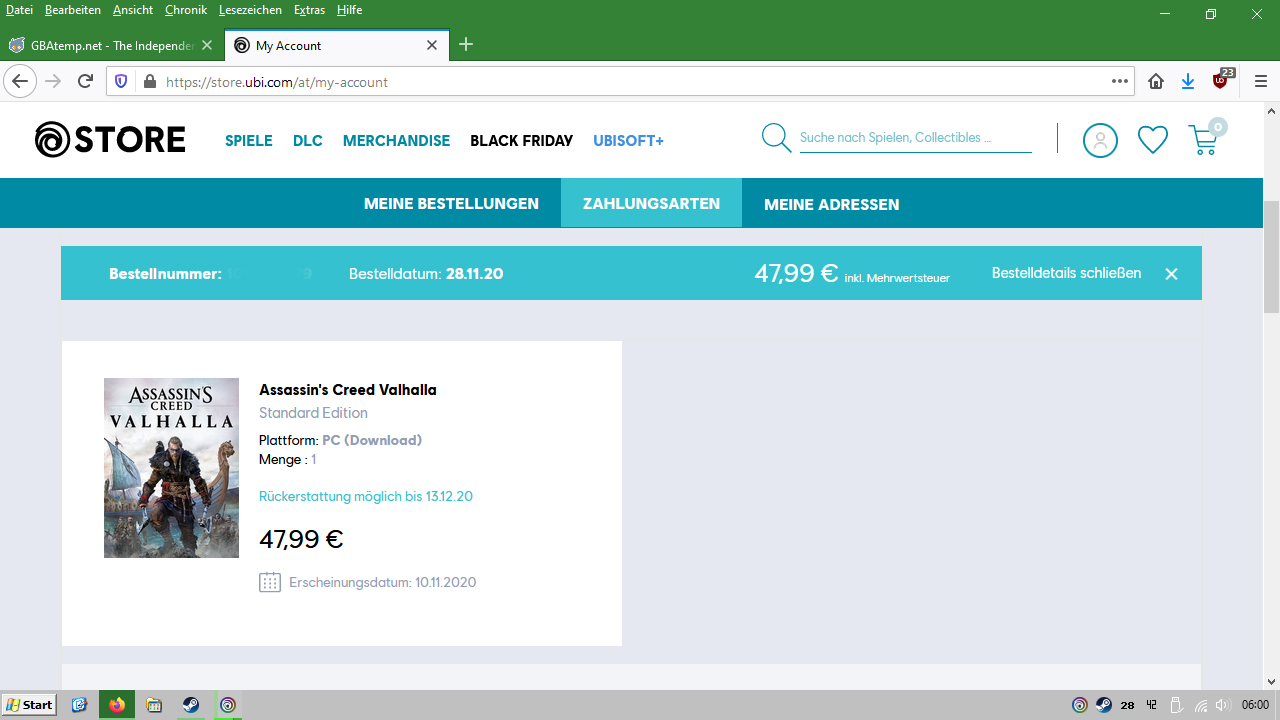The image size is (1280, 720).
Task: Open the BLACK FRIDAY deals link
Action: coord(522,141)
